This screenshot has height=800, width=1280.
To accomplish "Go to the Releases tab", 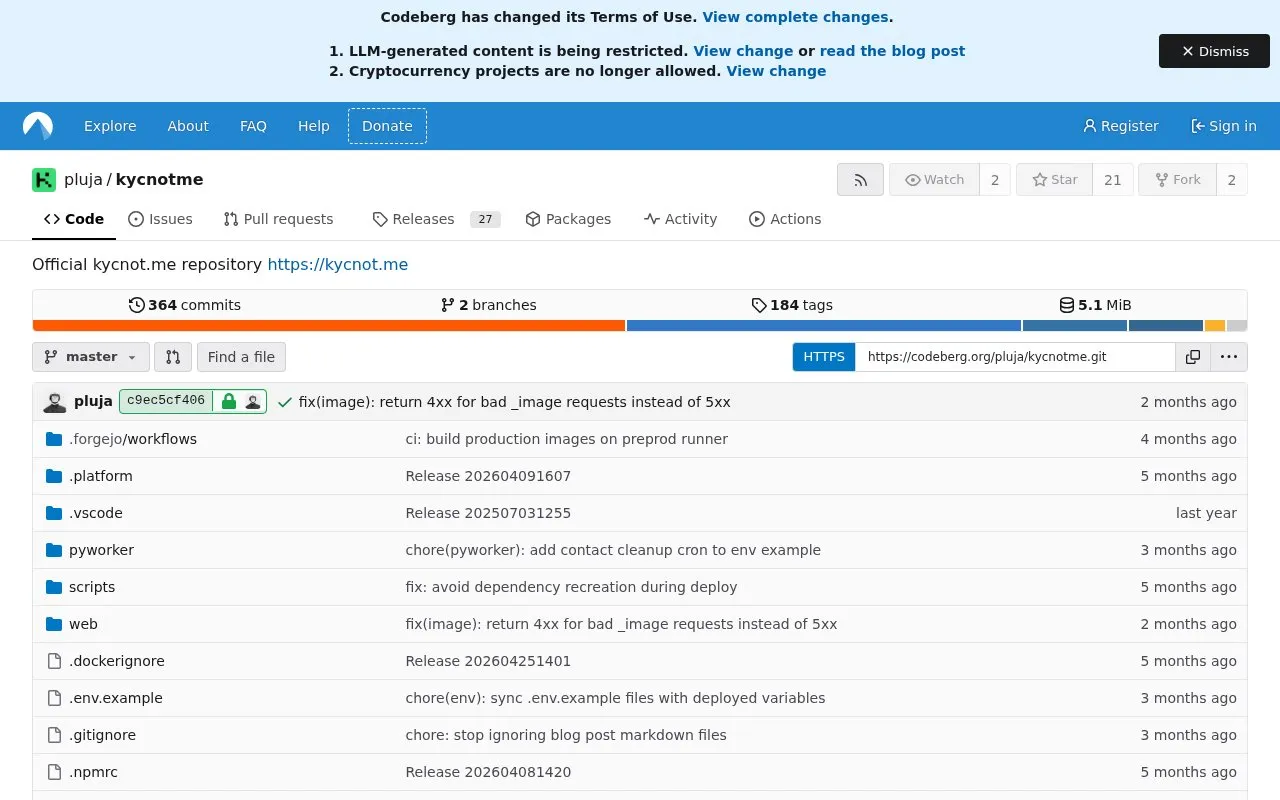I will pos(436,219).
